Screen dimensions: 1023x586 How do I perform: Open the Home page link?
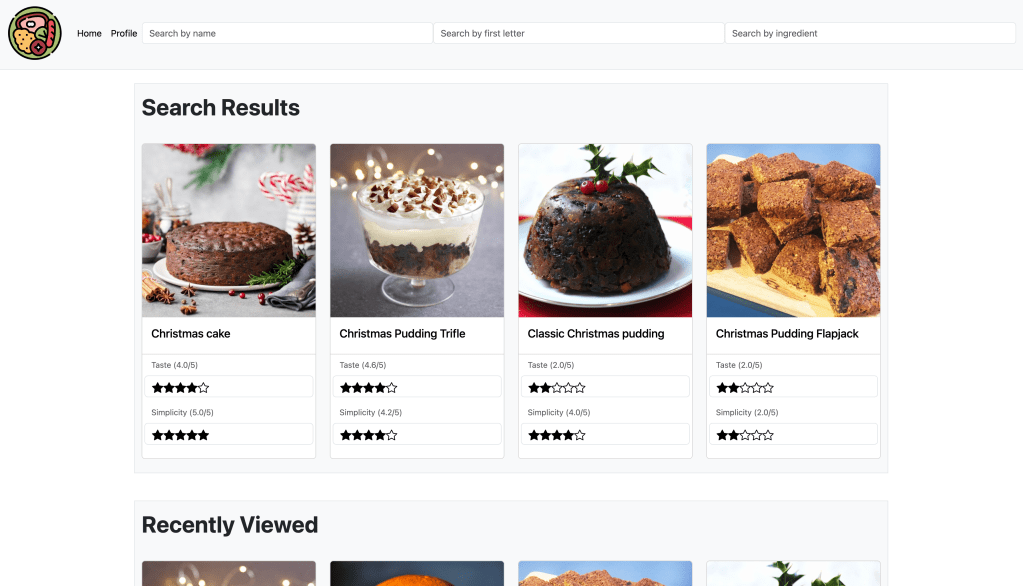click(89, 33)
